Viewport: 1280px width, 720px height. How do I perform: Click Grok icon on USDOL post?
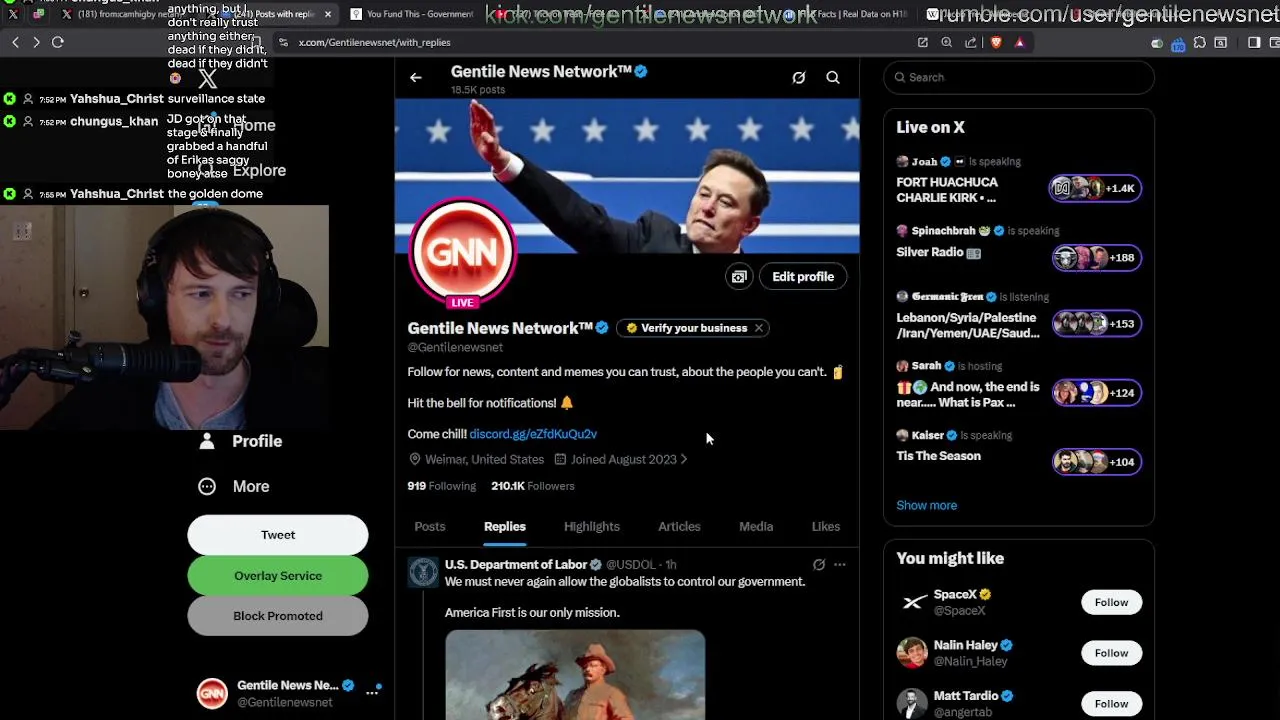(819, 564)
